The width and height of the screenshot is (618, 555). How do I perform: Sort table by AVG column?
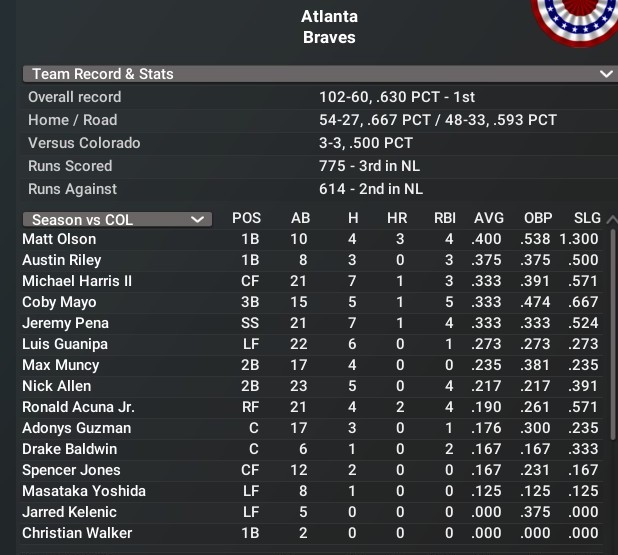pyautogui.click(x=489, y=219)
